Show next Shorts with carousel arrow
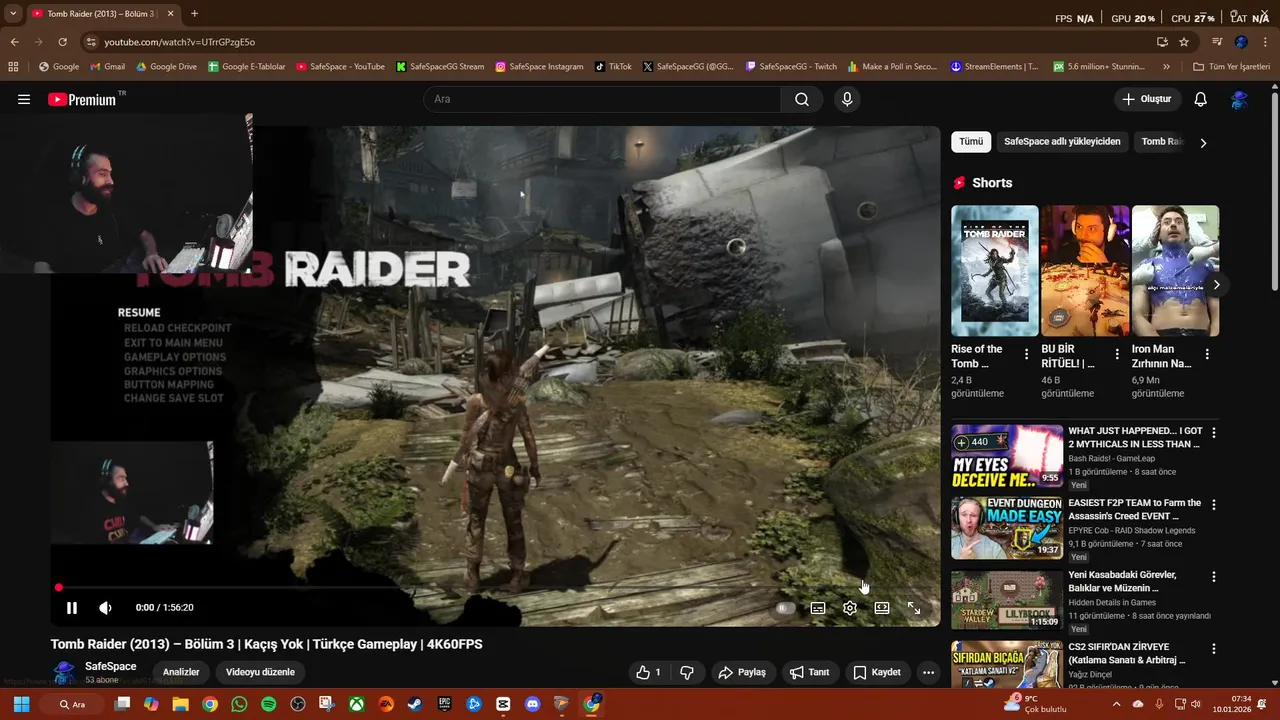Viewport: 1280px width, 720px height. pyautogui.click(x=1216, y=285)
